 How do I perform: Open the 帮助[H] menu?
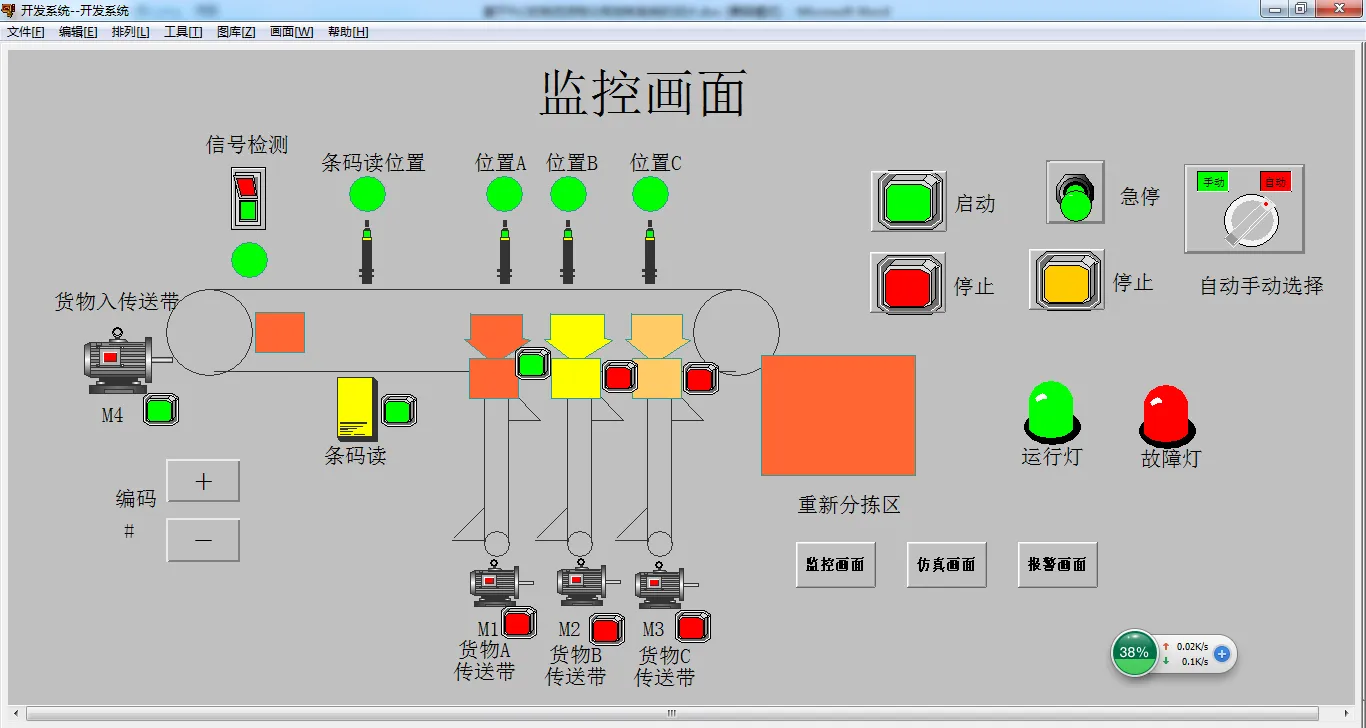348,32
